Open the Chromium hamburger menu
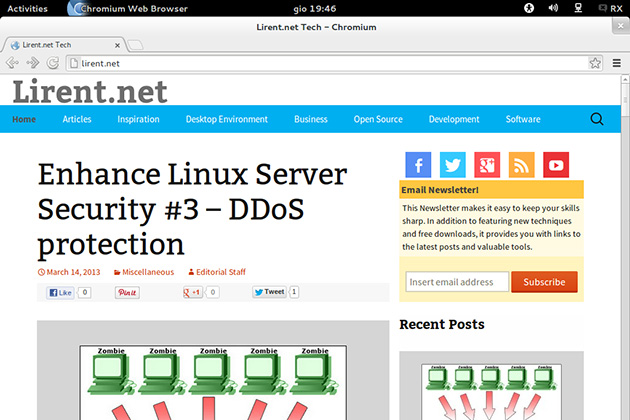 point(616,63)
